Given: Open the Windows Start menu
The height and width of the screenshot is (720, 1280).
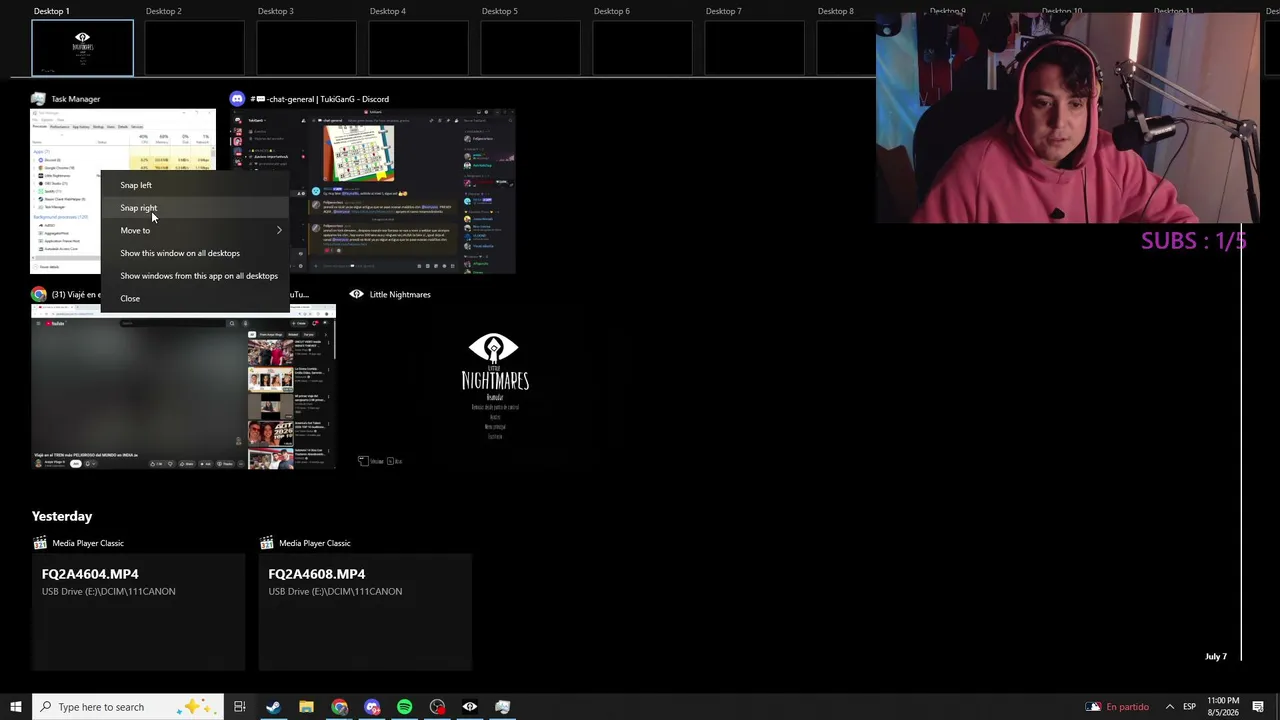Looking at the screenshot, I should [16, 707].
